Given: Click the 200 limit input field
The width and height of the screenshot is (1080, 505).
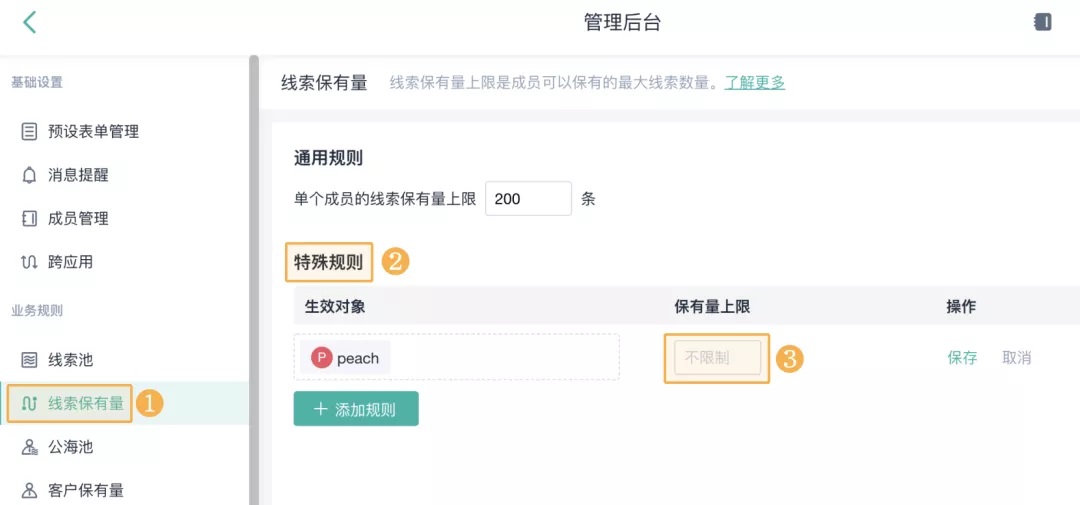Looking at the screenshot, I should 528,198.
